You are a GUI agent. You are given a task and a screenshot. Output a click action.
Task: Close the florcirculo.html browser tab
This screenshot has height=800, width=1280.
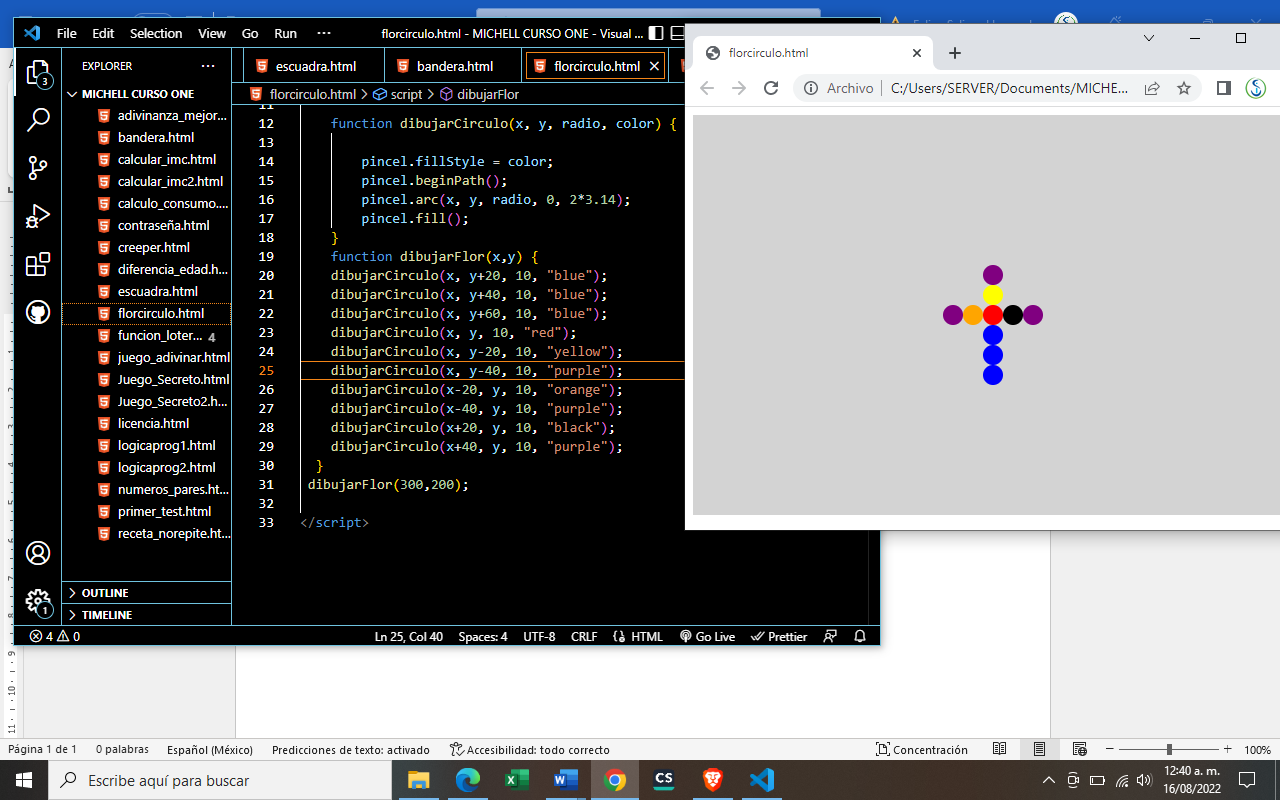pos(917,53)
